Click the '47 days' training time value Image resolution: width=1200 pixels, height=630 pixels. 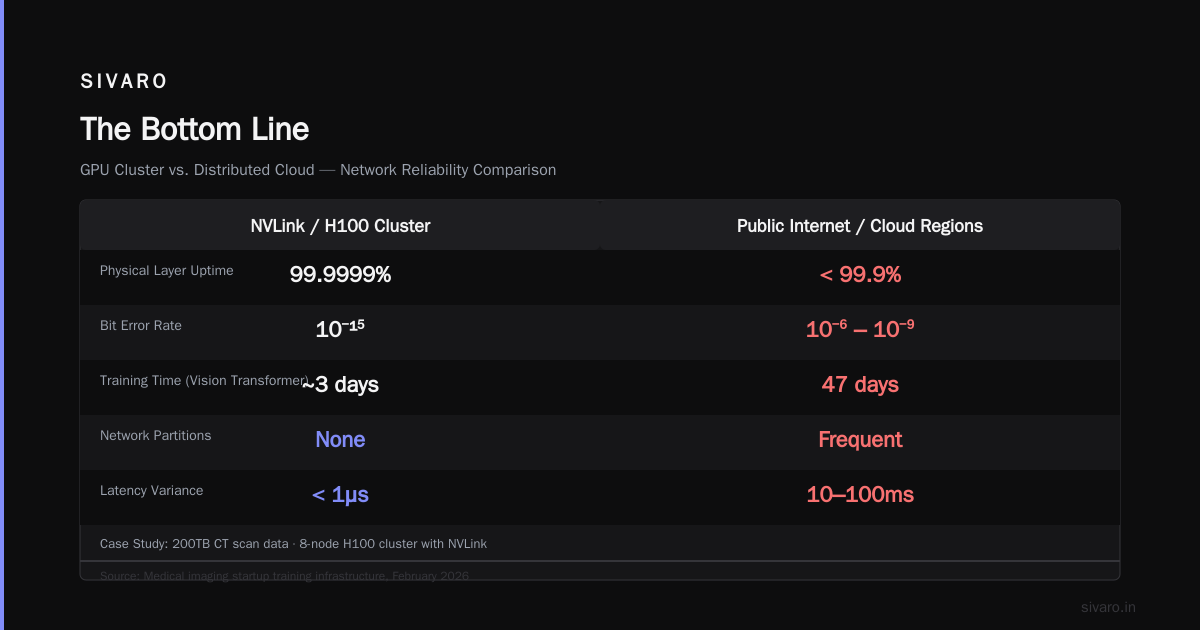pyautogui.click(x=860, y=384)
